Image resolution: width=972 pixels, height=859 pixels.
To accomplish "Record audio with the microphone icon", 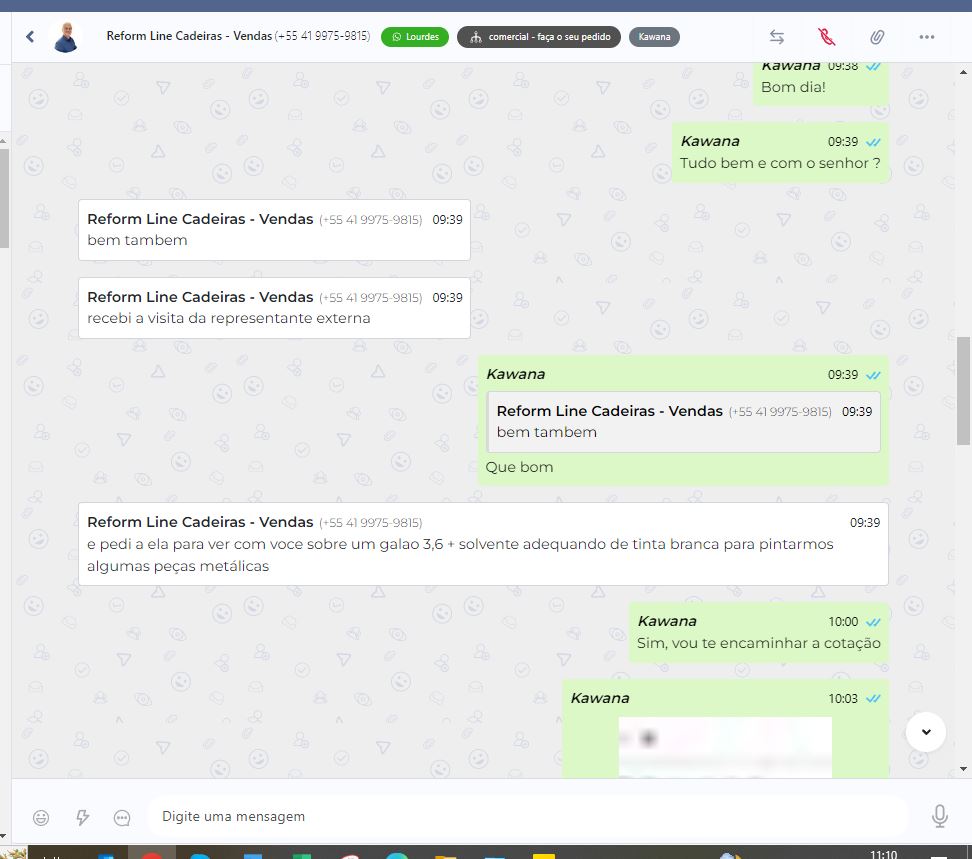I will tap(939, 816).
